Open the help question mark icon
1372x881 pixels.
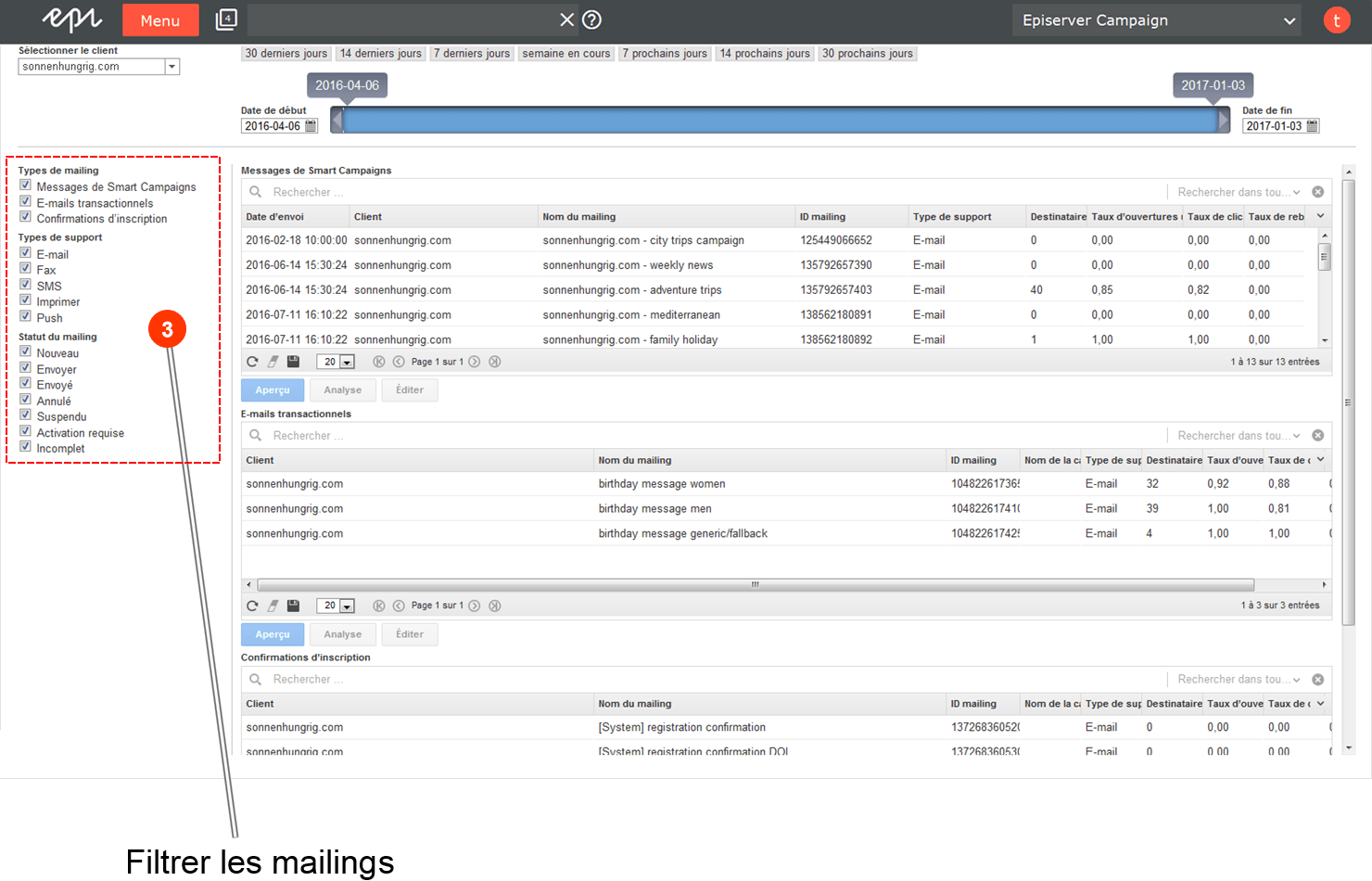click(x=592, y=19)
